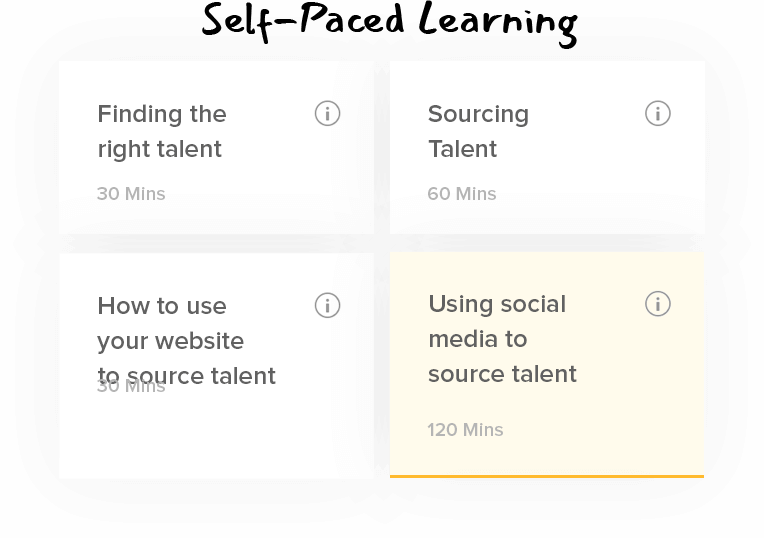Click the 60 Mins duration label

pos(462,194)
